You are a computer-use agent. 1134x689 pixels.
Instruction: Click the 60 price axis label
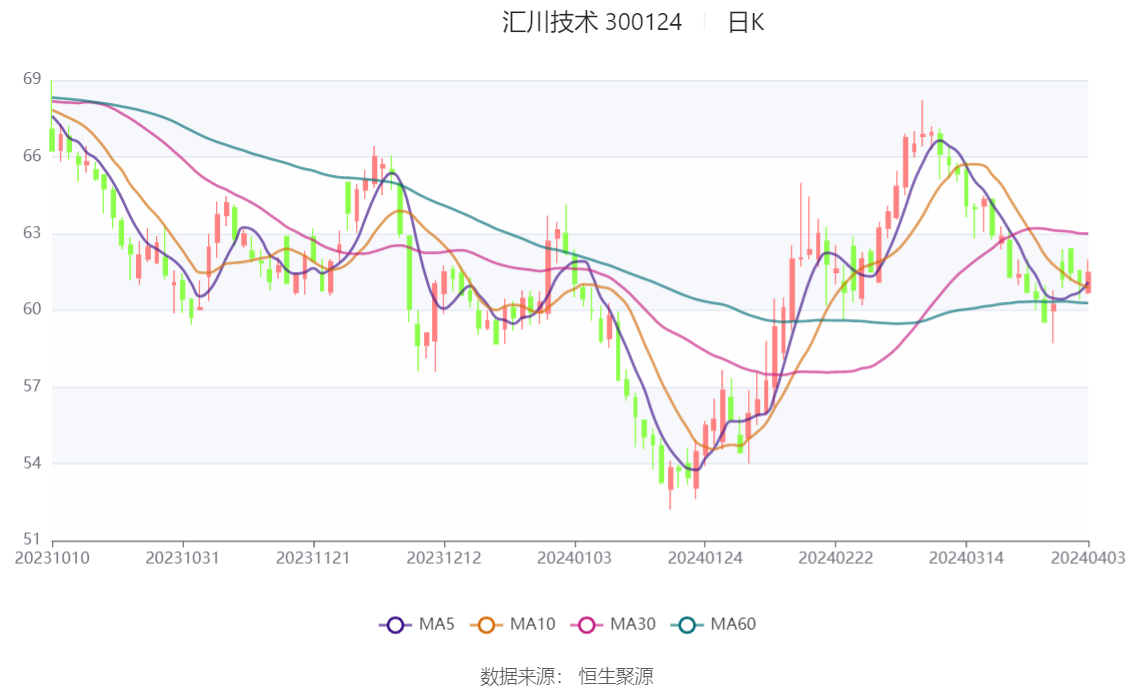(32, 309)
